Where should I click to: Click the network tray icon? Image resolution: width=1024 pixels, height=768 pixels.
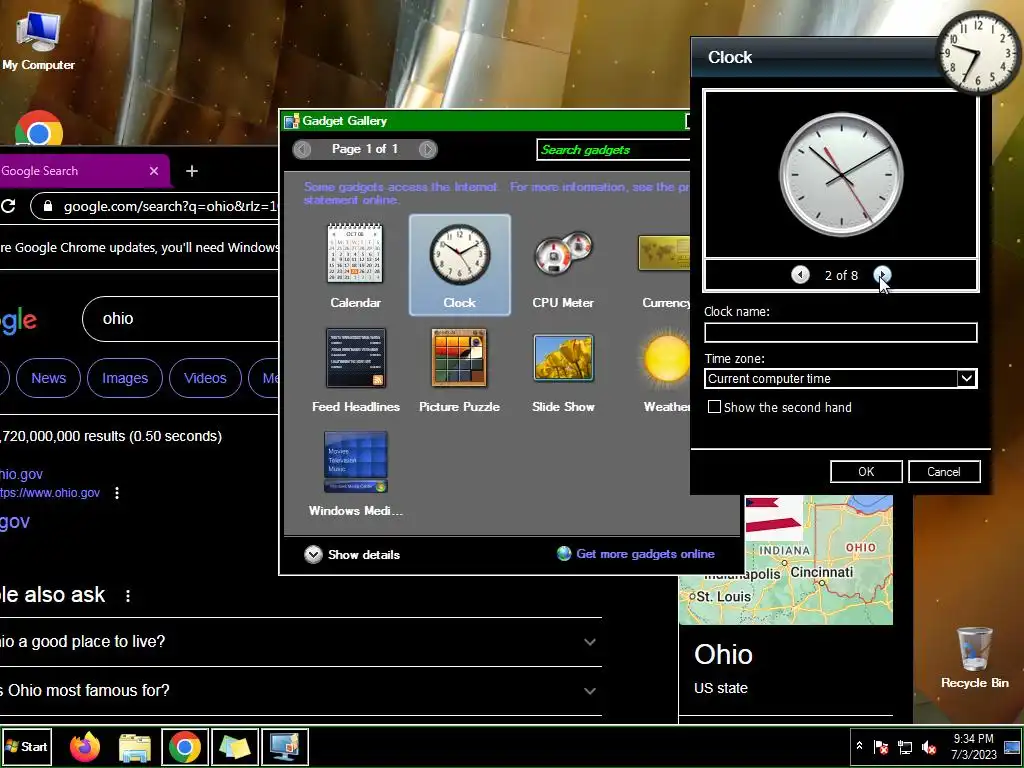click(905, 747)
